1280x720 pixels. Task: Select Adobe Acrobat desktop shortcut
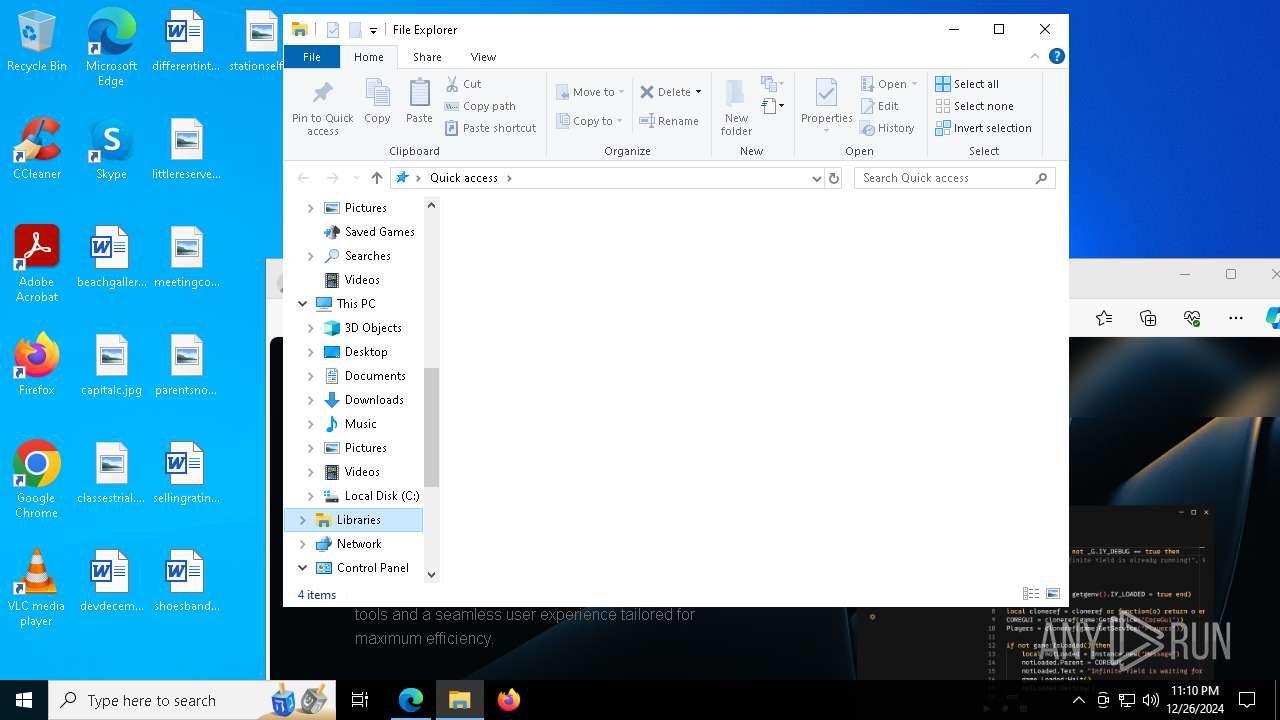coord(37,264)
